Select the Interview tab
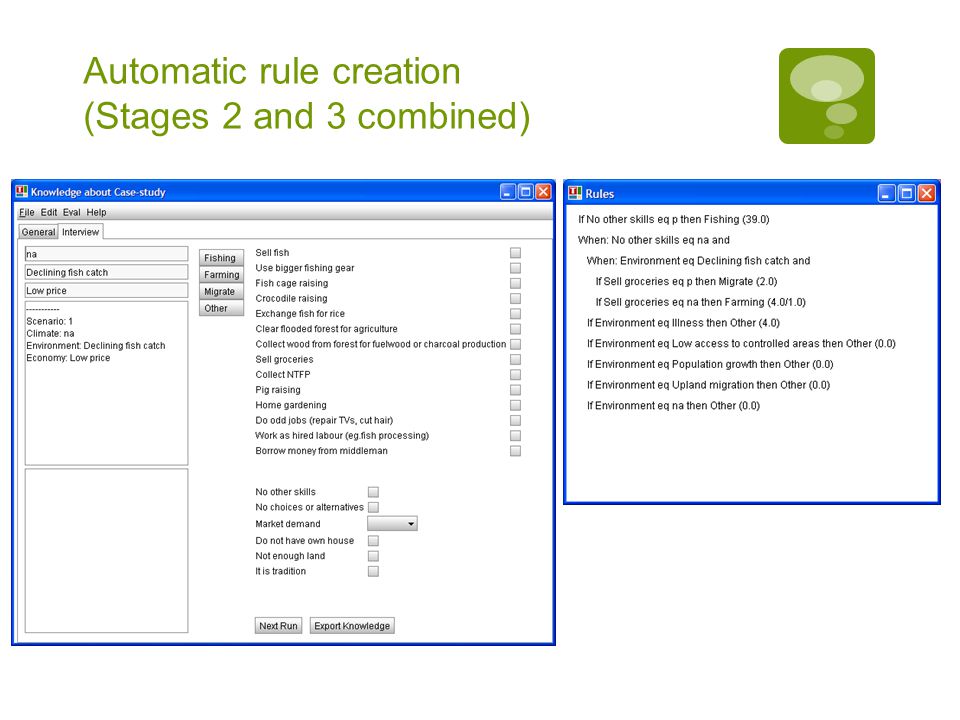 (x=80, y=232)
